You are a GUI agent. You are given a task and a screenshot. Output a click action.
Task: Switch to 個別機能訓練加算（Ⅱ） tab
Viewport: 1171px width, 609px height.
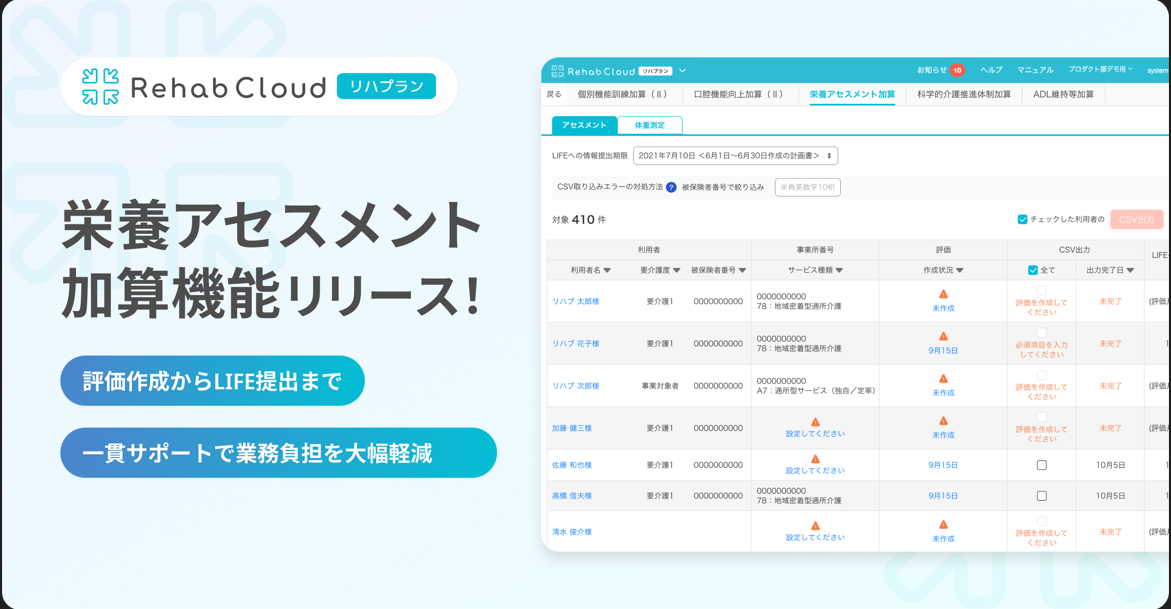click(x=623, y=95)
